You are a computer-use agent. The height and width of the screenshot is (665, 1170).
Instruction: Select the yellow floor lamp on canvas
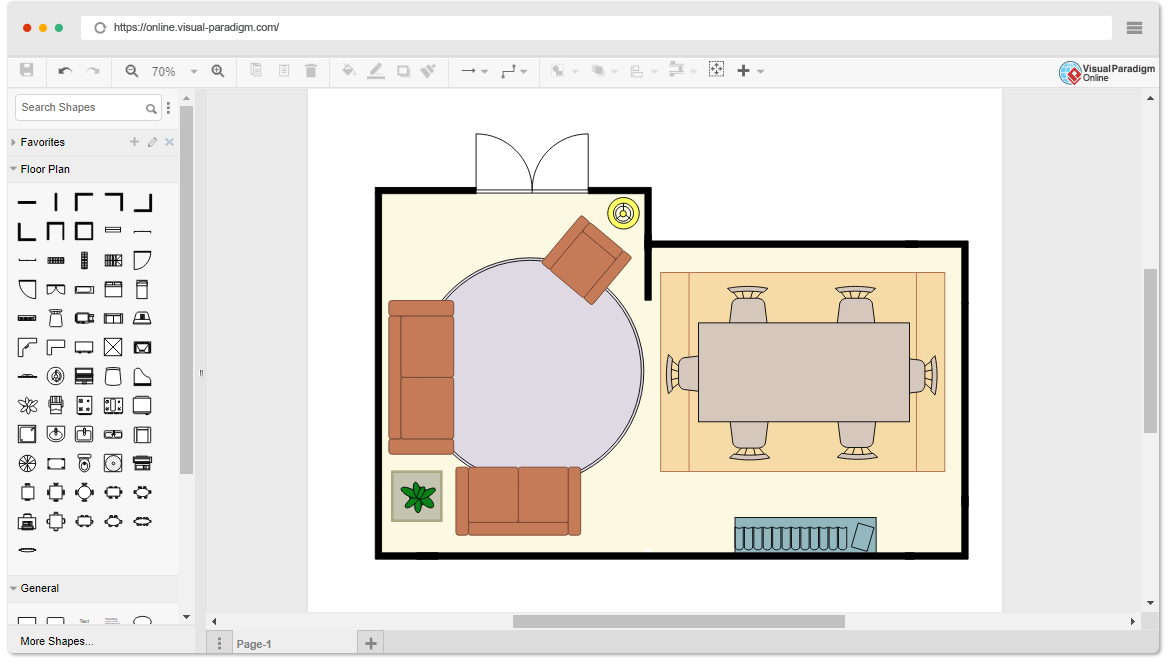(x=623, y=213)
